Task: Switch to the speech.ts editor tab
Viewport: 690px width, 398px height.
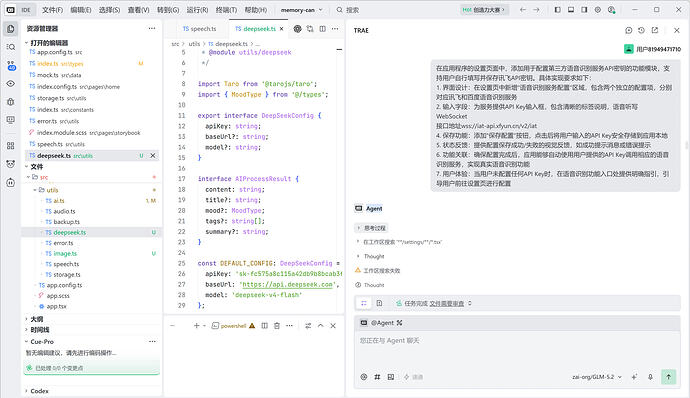Action: 199,29
